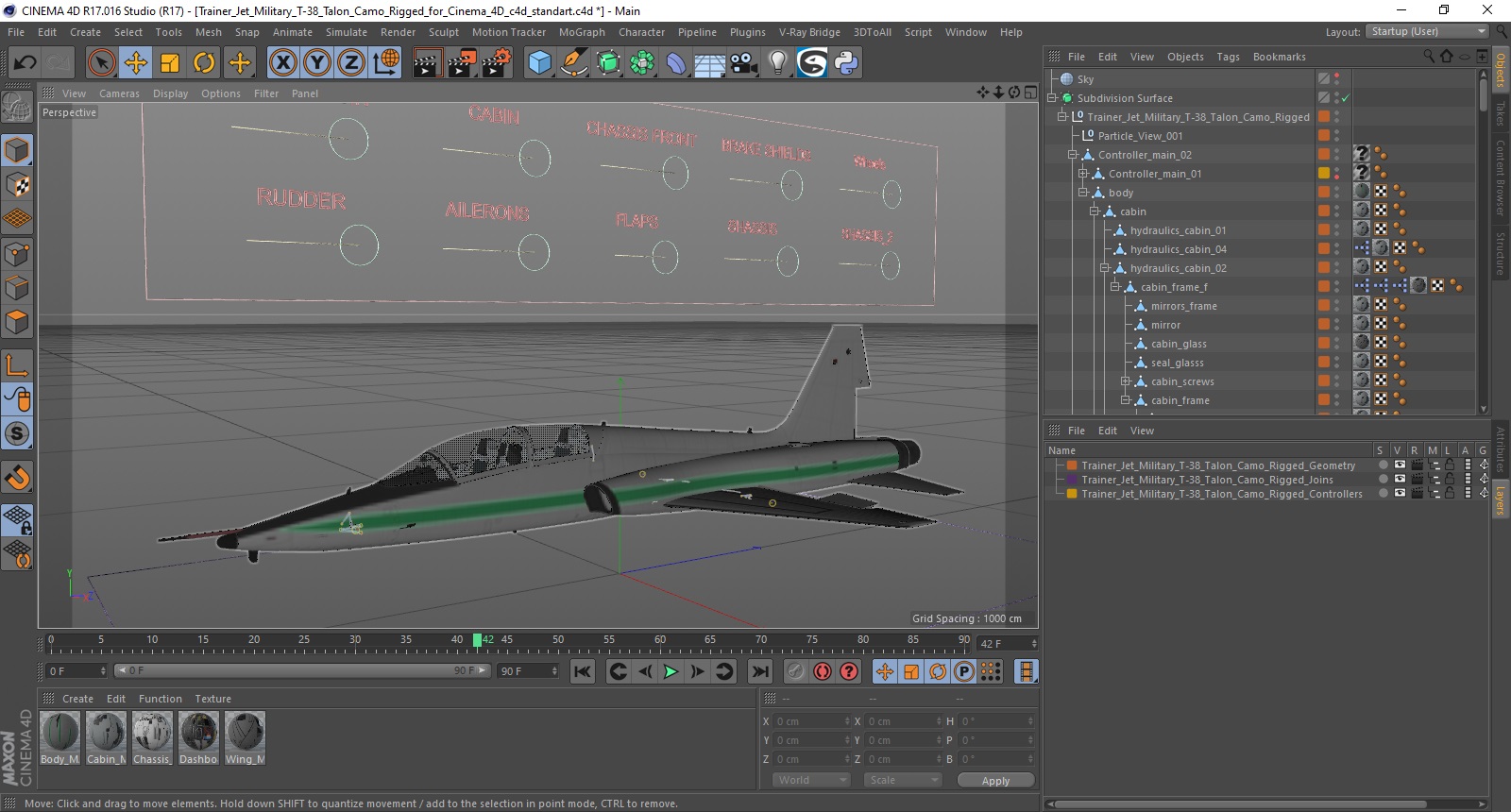Select the Move tool
Screen dimensions: 1511x812
(136, 63)
